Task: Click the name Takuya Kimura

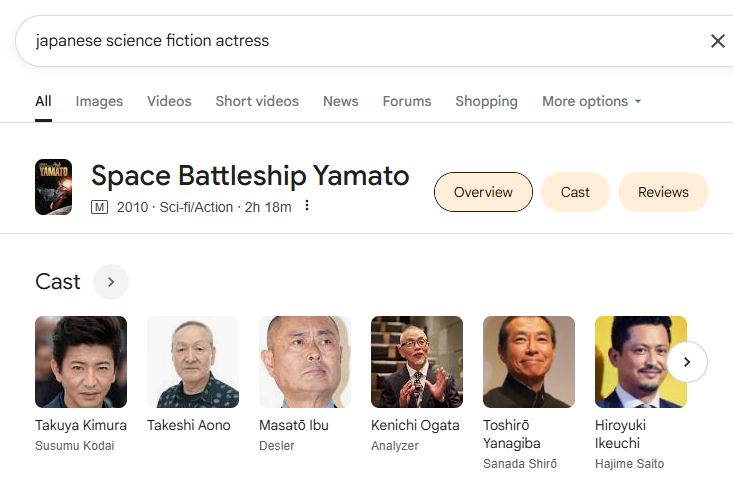Action: (x=81, y=425)
